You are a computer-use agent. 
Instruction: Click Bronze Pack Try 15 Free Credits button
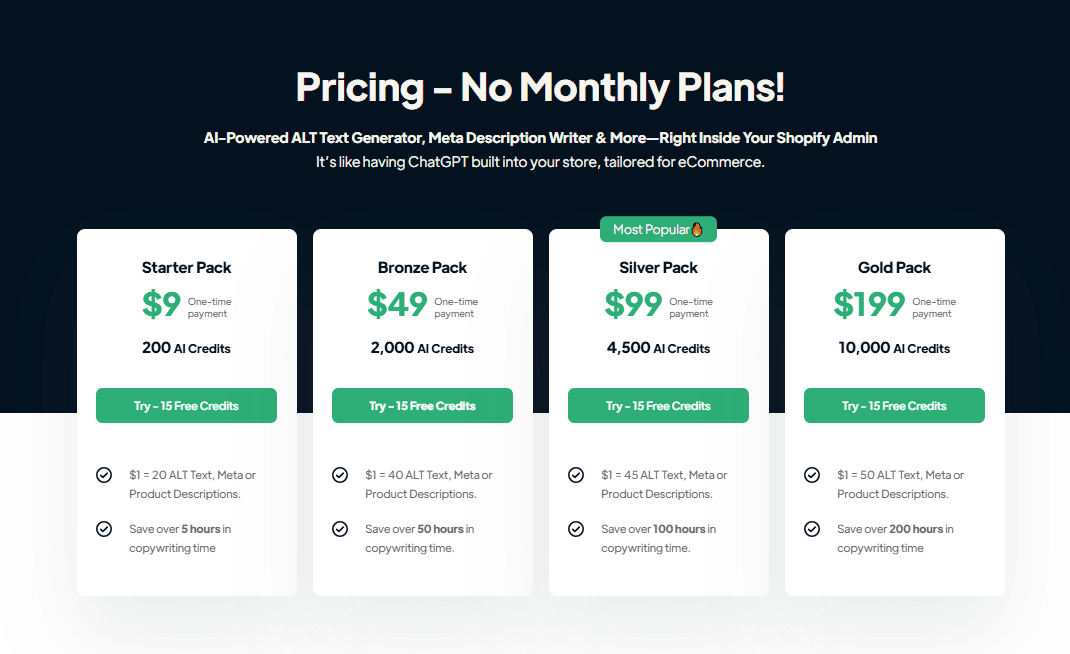point(422,406)
